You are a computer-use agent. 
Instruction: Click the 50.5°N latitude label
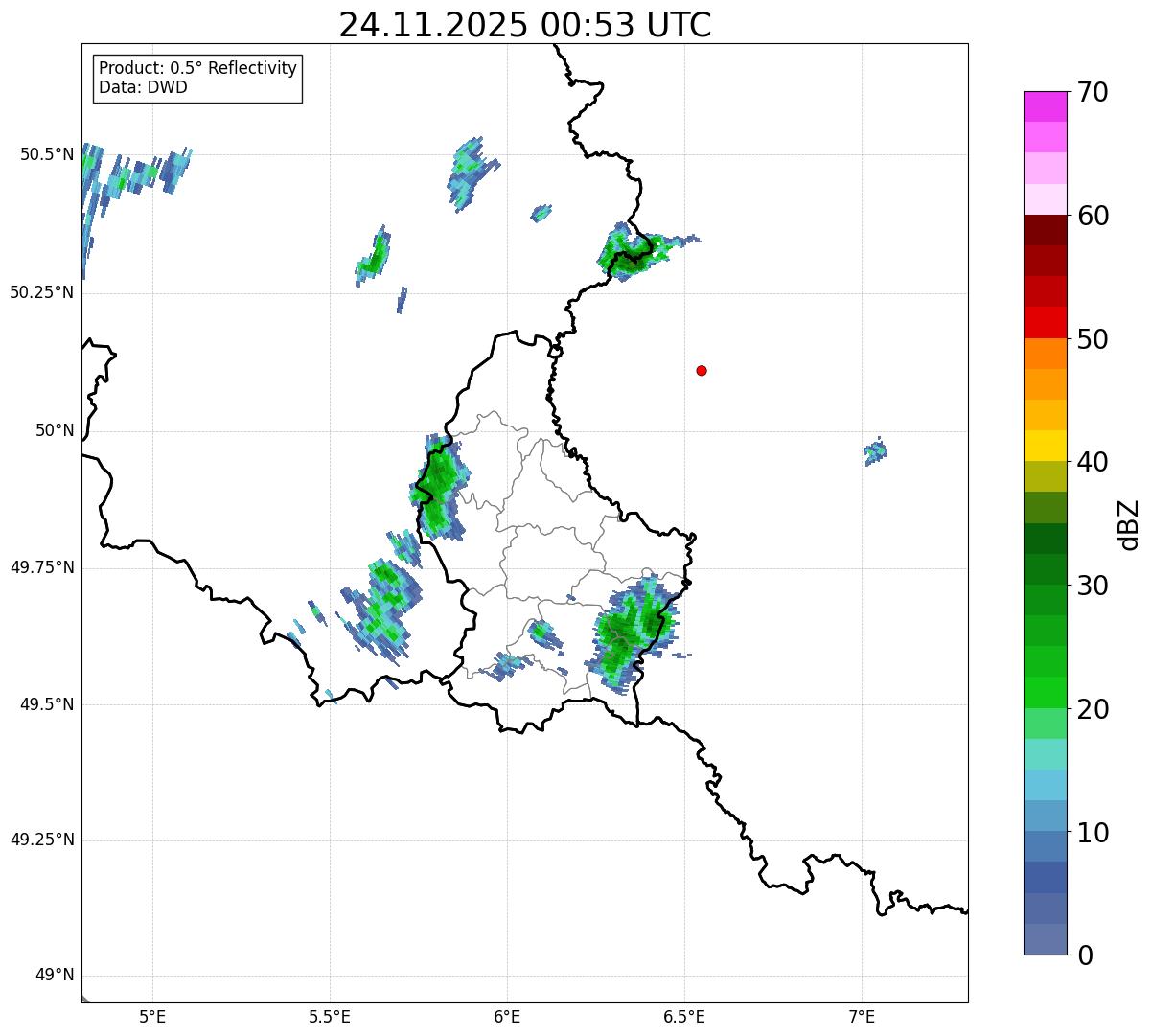click(x=47, y=154)
